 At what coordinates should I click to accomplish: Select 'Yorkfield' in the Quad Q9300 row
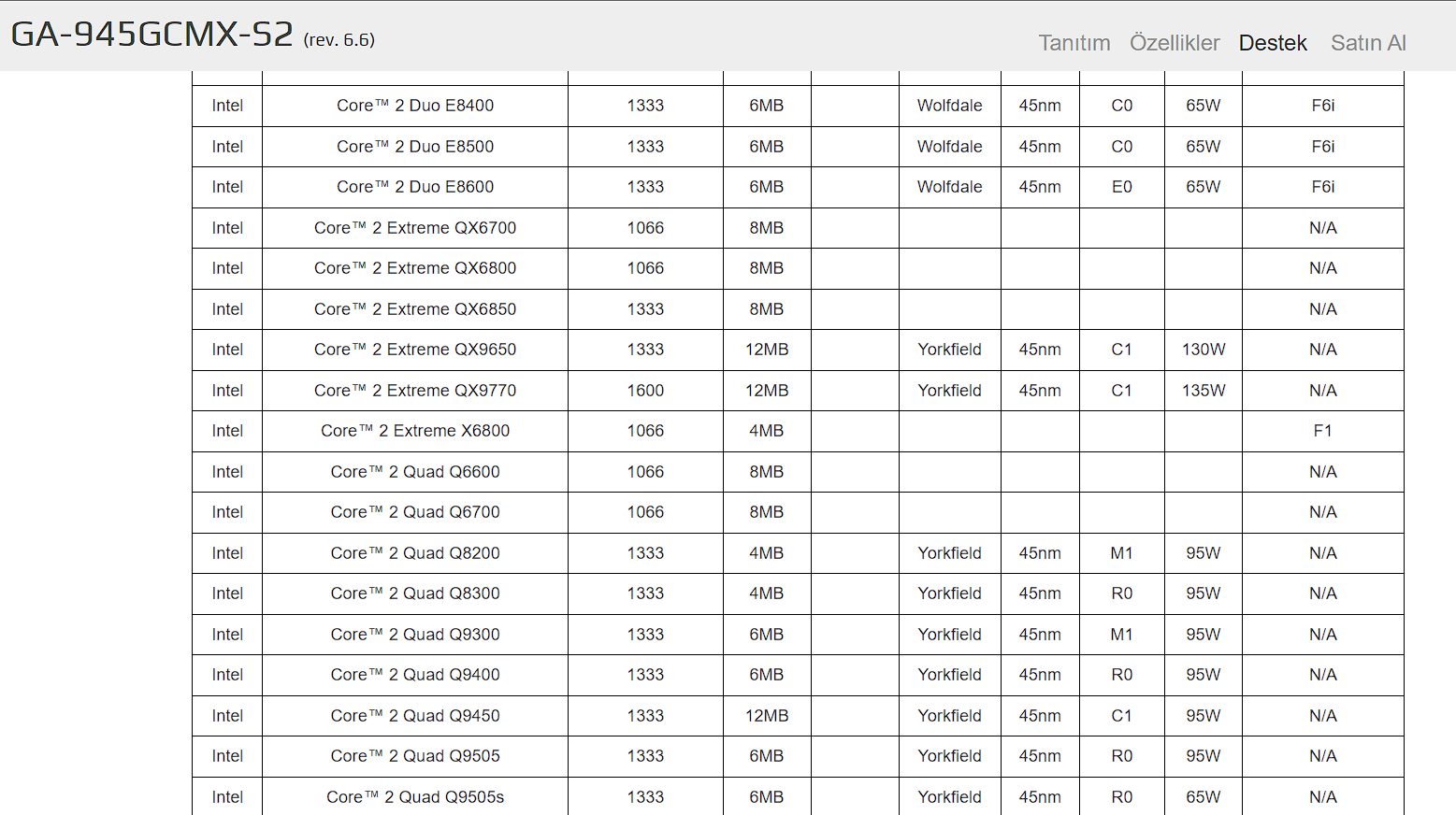click(950, 635)
